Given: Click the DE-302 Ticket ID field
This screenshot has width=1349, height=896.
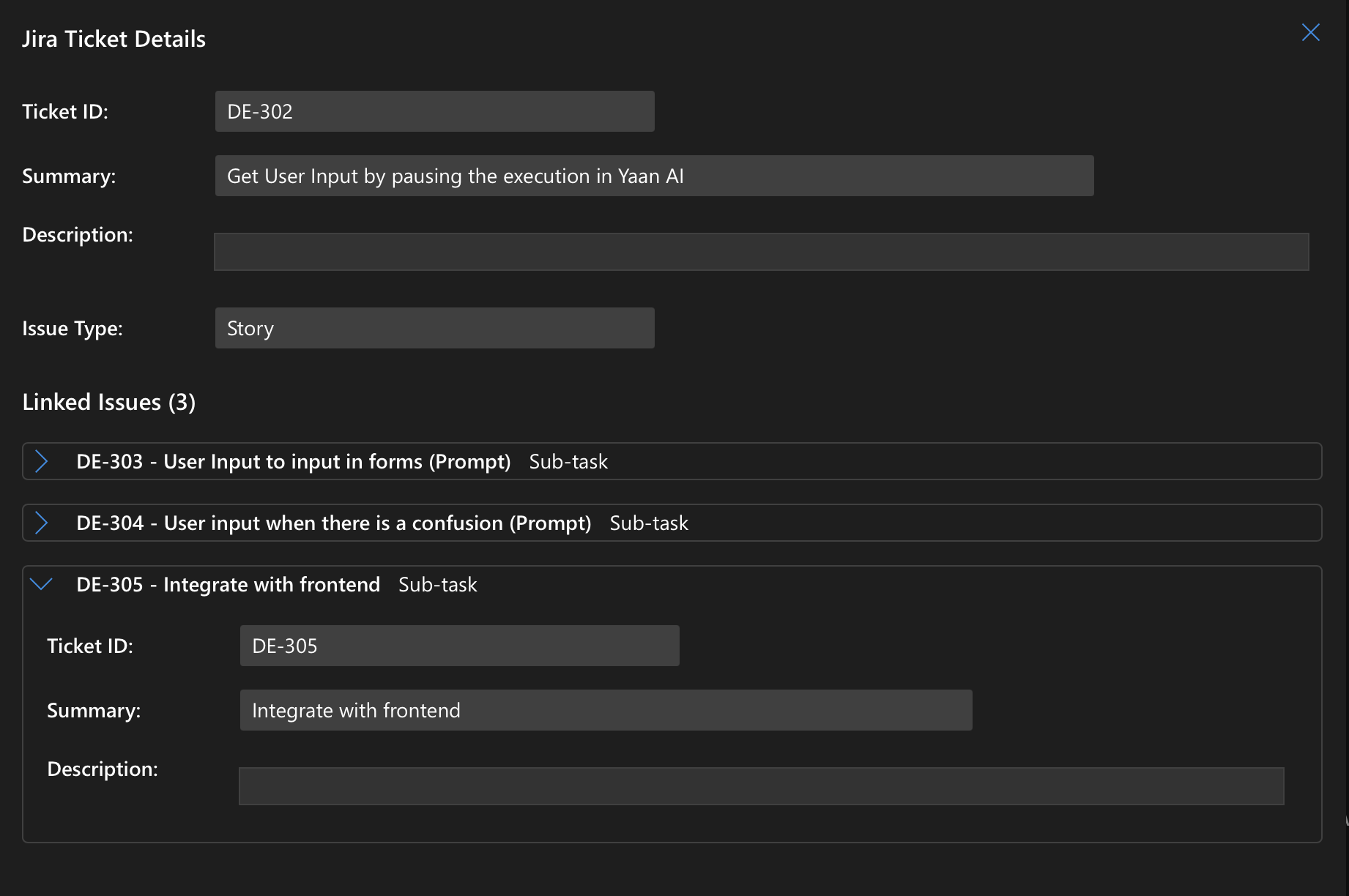Looking at the screenshot, I should point(434,111).
